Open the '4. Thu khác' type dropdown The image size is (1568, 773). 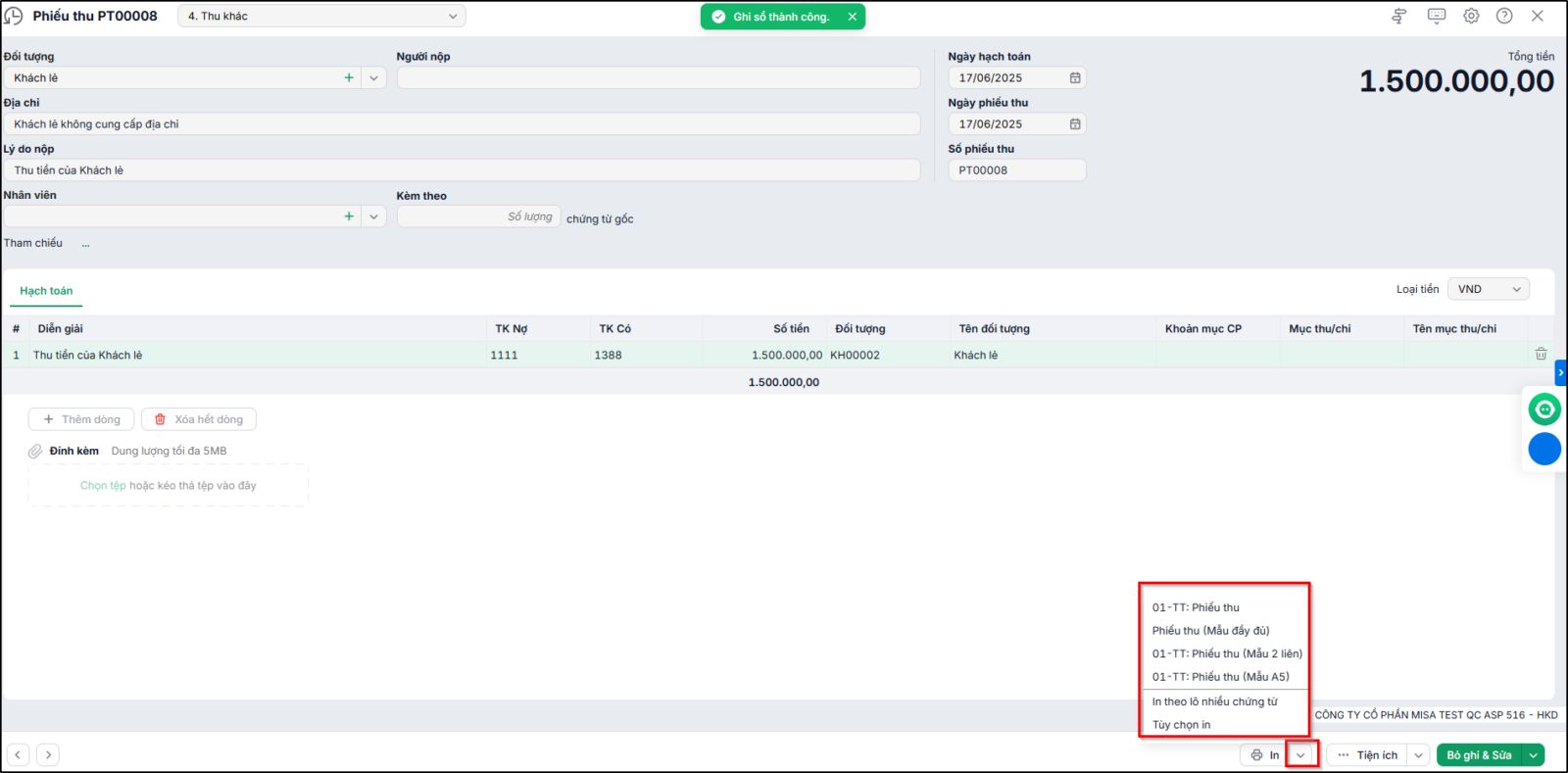pos(321,16)
